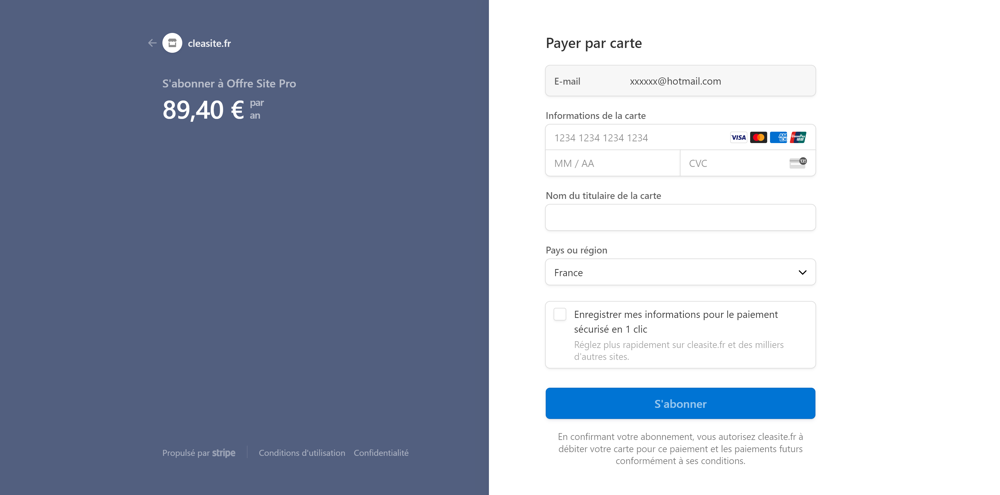Click the chevron arrow beside France

pyautogui.click(x=802, y=272)
